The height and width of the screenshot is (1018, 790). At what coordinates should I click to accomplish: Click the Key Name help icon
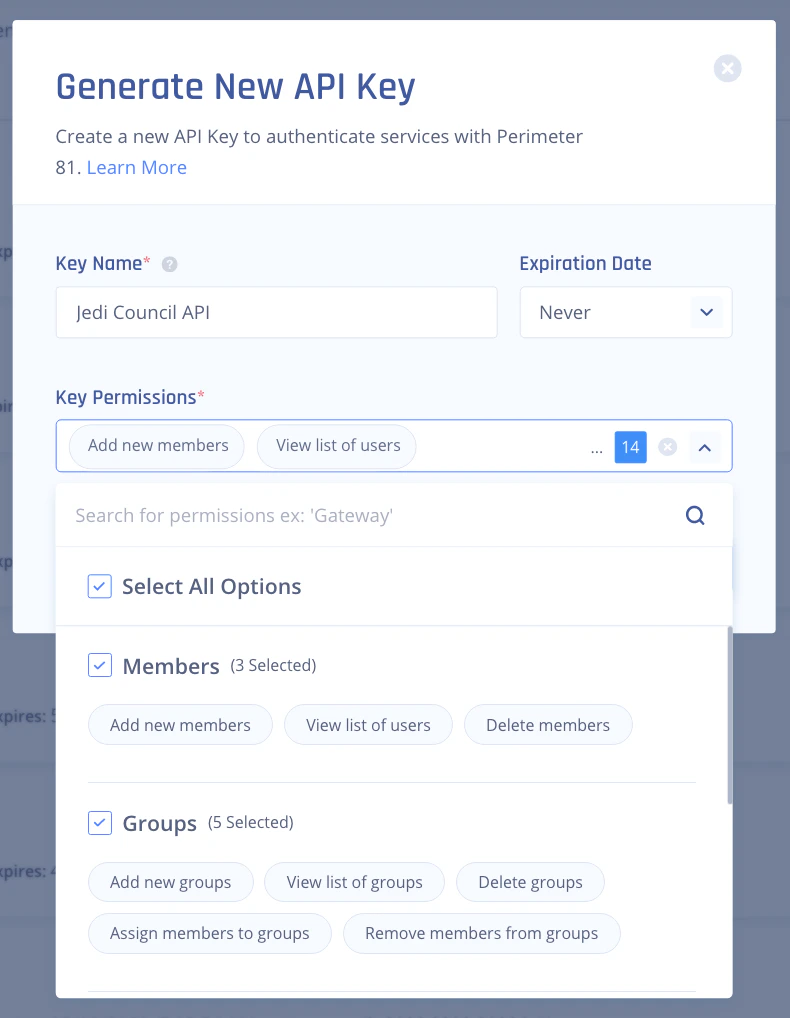click(x=170, y=265)
